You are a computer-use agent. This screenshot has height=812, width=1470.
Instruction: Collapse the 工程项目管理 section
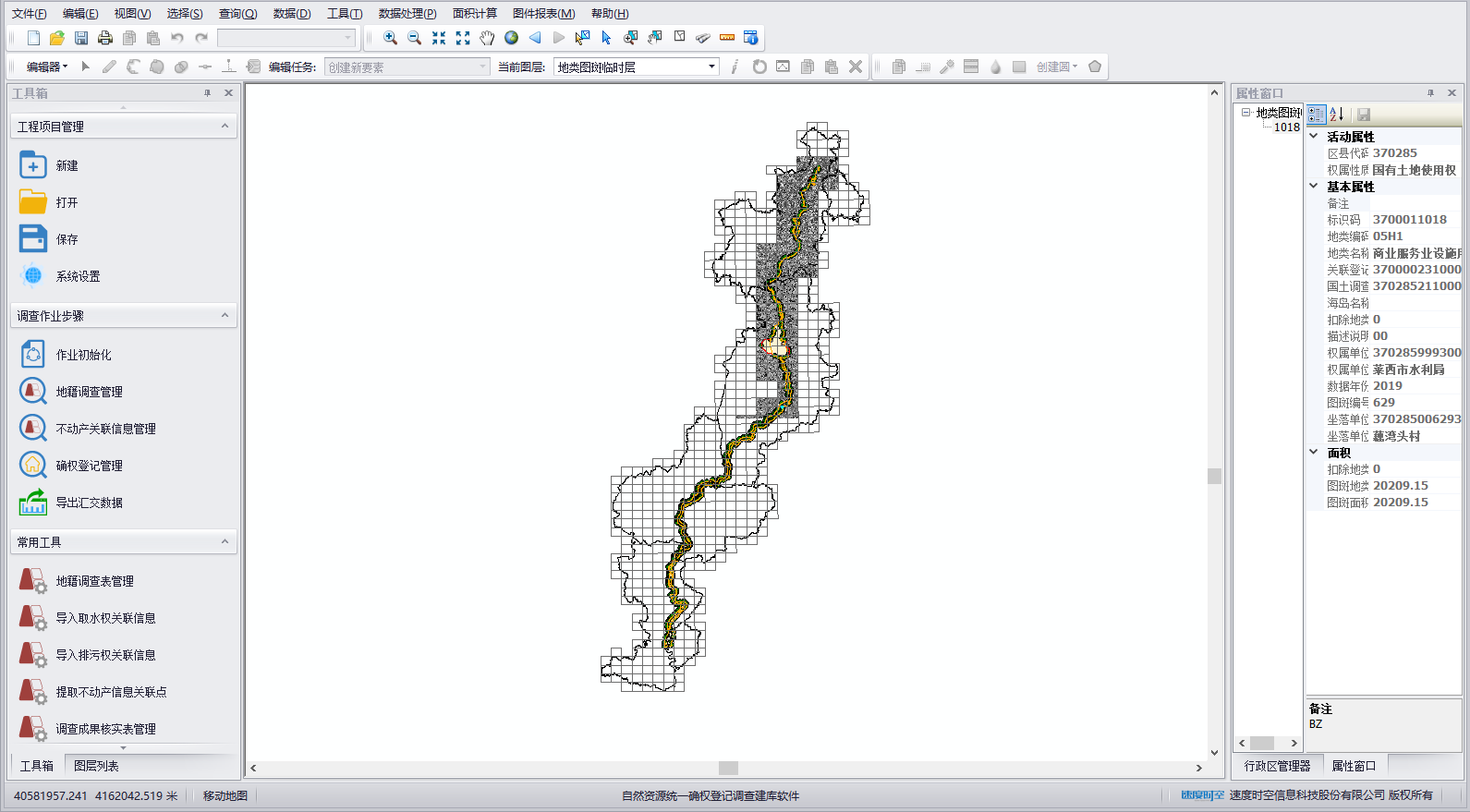[x=225, y=127]
